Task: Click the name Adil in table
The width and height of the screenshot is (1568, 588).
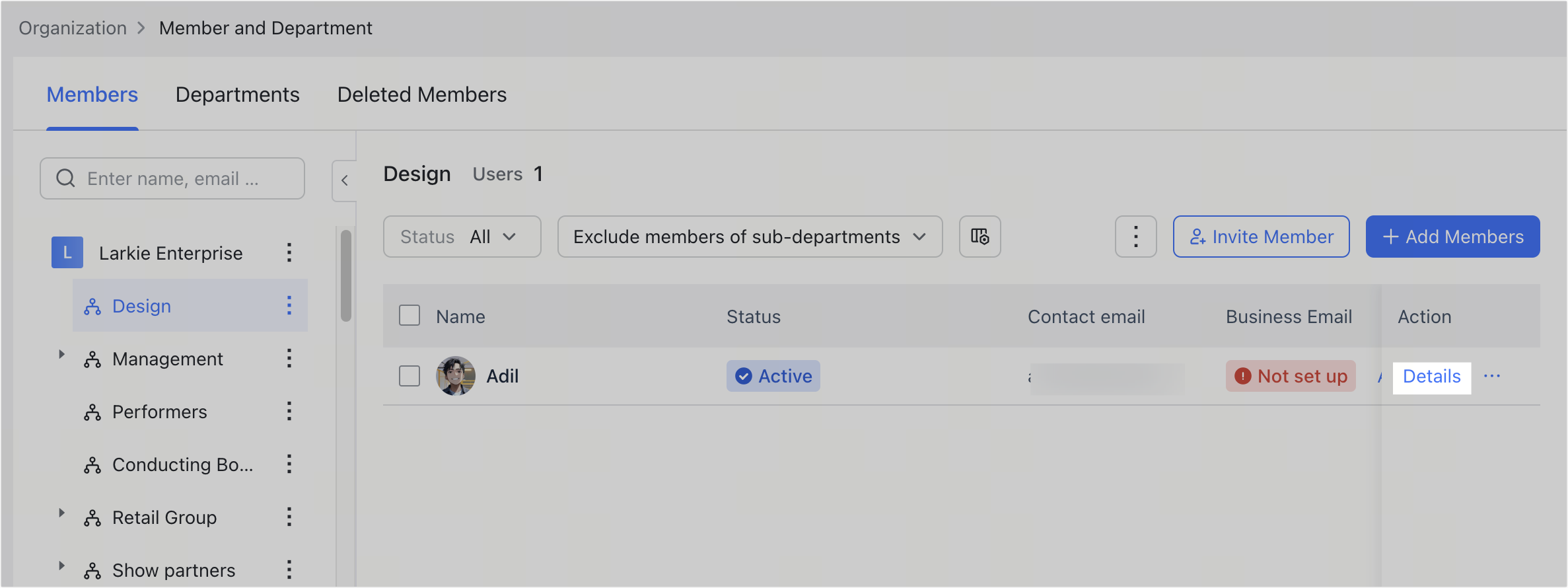Action: point(503,376)
